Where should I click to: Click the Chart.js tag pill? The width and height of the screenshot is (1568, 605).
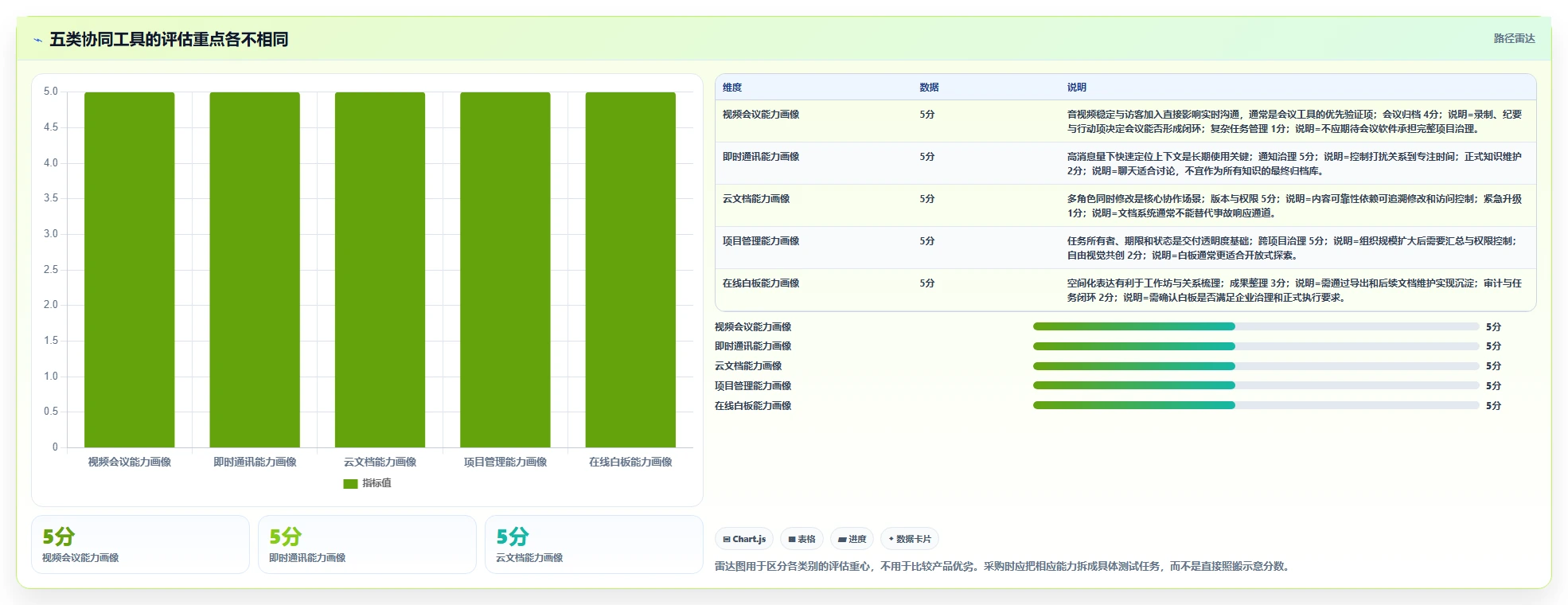(x=744, y=539)
